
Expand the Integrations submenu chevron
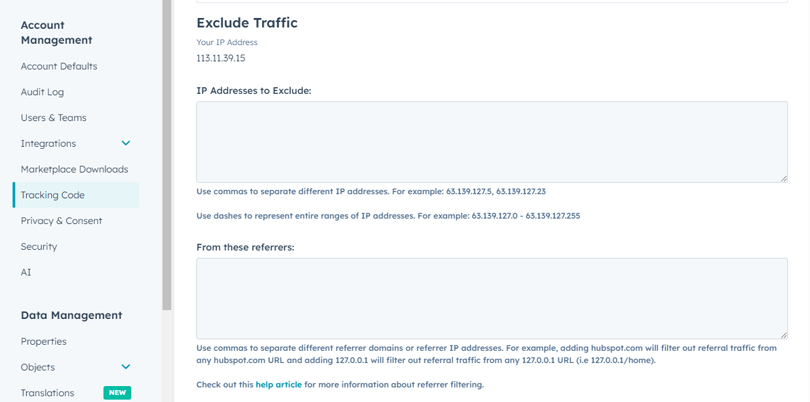click(x=126, y=143)
